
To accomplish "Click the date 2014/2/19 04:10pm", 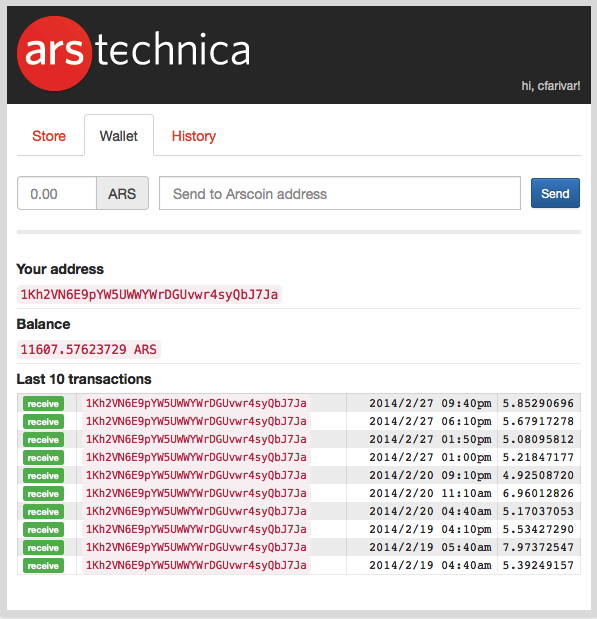I will pyautogui.click(x=430, y=529).
